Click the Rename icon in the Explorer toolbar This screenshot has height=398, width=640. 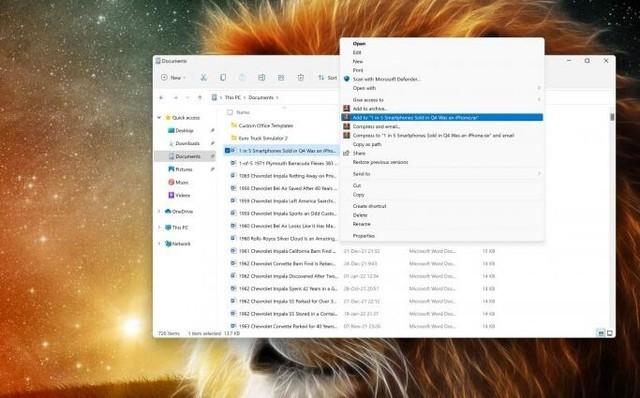click(262, 78)
